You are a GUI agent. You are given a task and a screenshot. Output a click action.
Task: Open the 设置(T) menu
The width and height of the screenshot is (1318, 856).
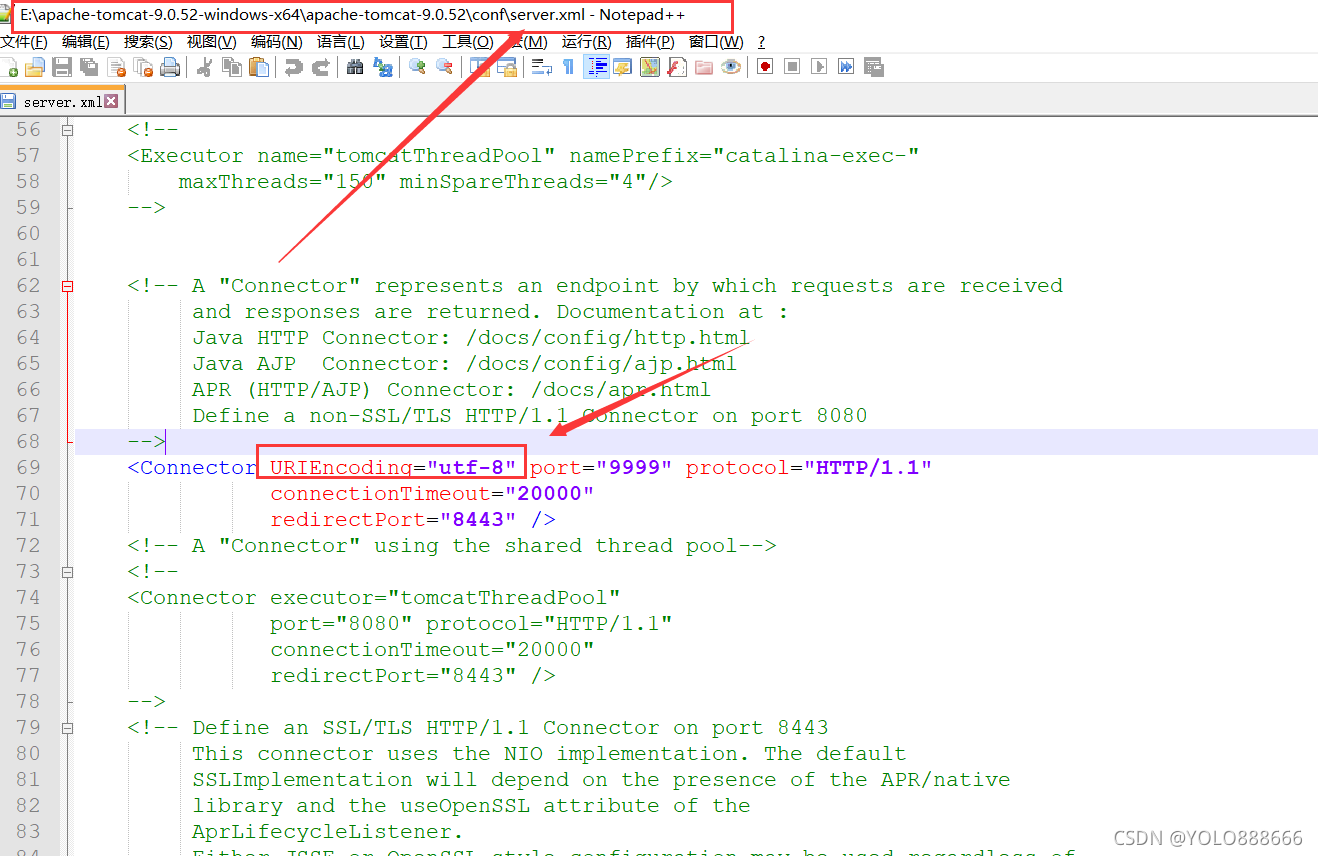403,42
